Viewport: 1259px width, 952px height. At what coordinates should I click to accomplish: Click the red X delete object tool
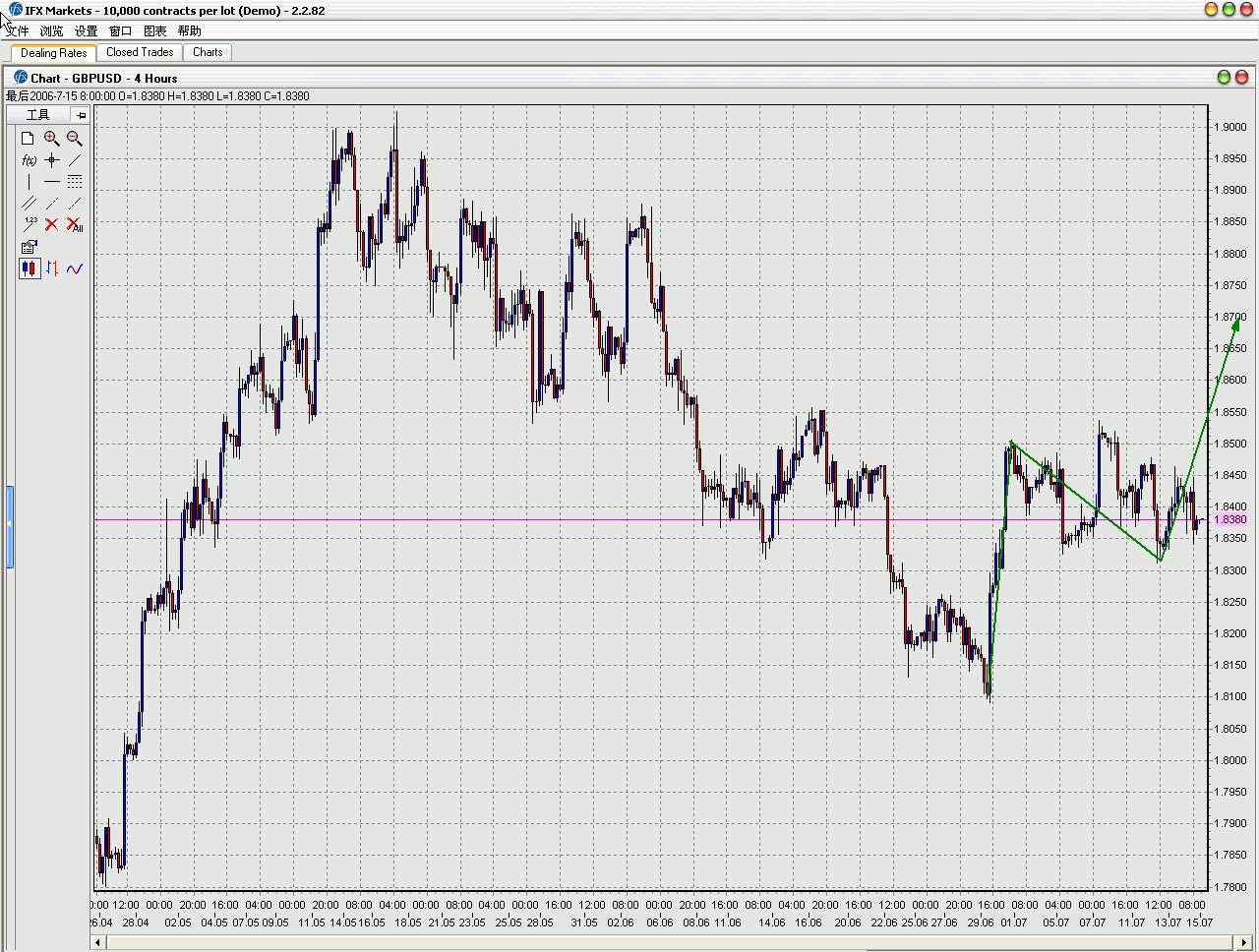click(51, 225)
